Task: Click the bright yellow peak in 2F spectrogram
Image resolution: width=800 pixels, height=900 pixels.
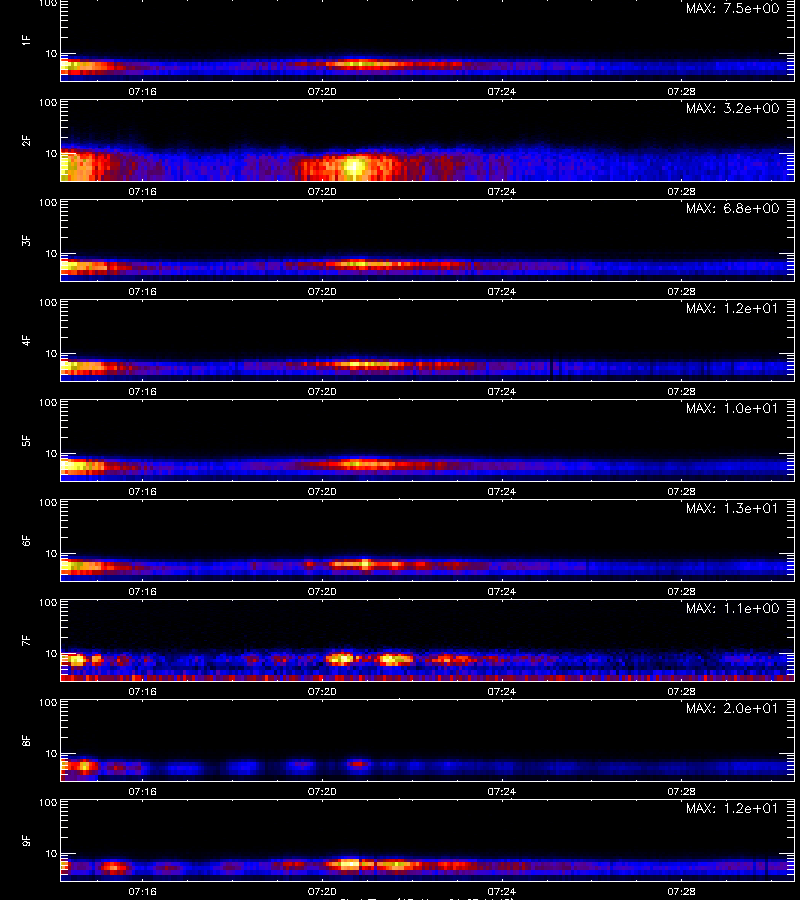Action: click(x=354, y=166)
